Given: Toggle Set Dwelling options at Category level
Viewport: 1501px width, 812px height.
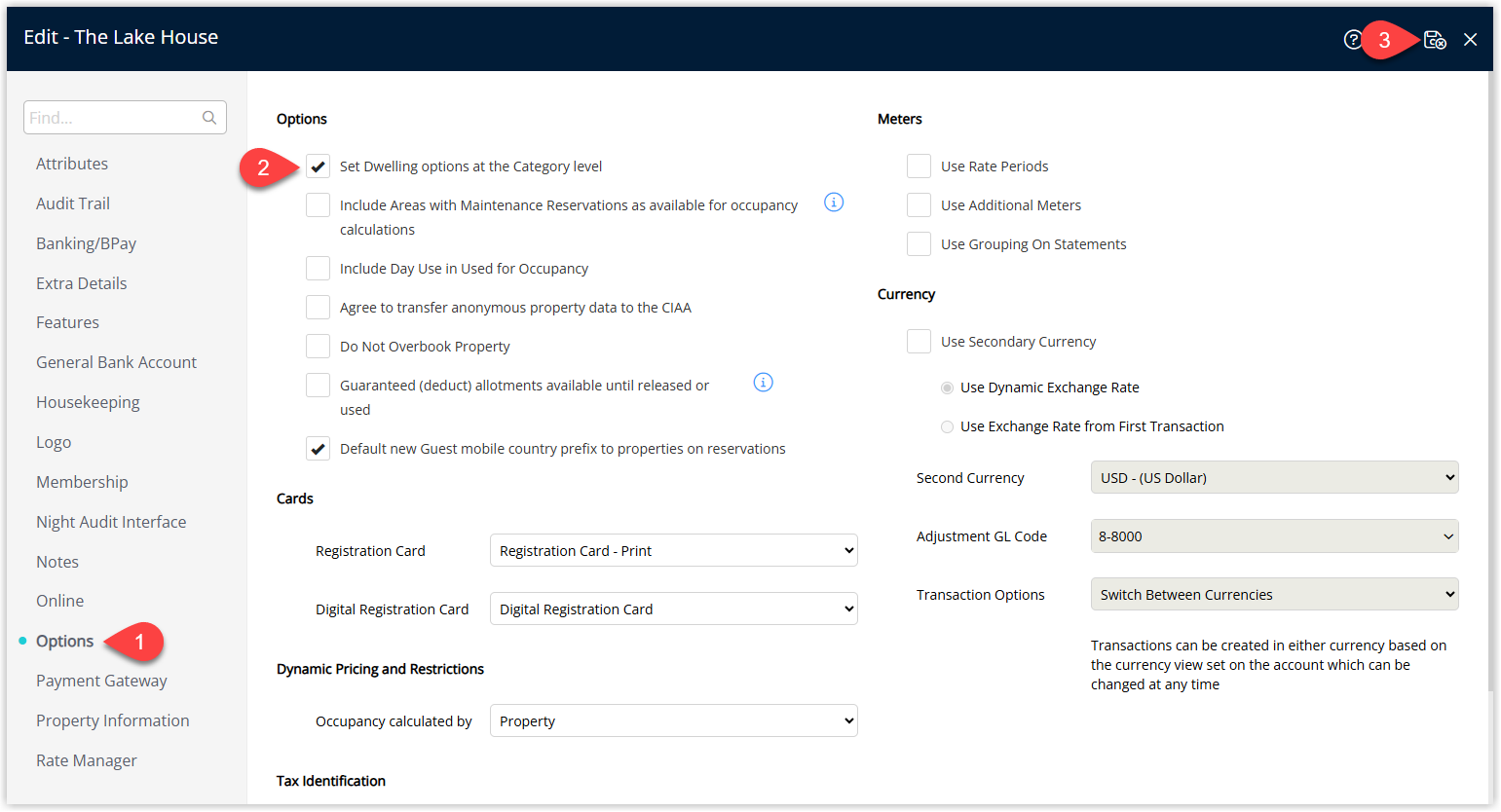Looking at the screenshot, I should point(318,166).
